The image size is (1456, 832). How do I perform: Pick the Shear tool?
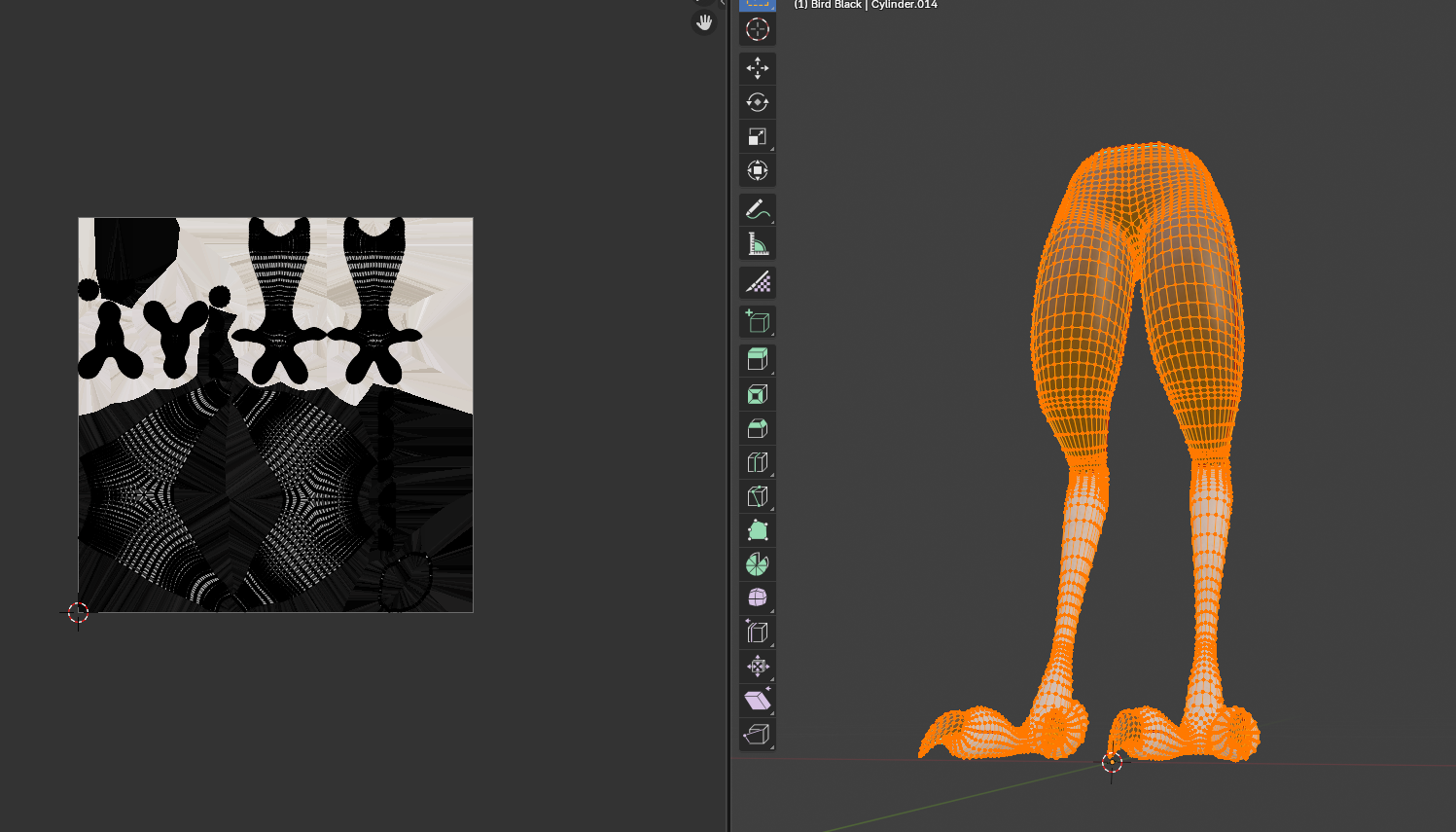(x=758, y=701)
